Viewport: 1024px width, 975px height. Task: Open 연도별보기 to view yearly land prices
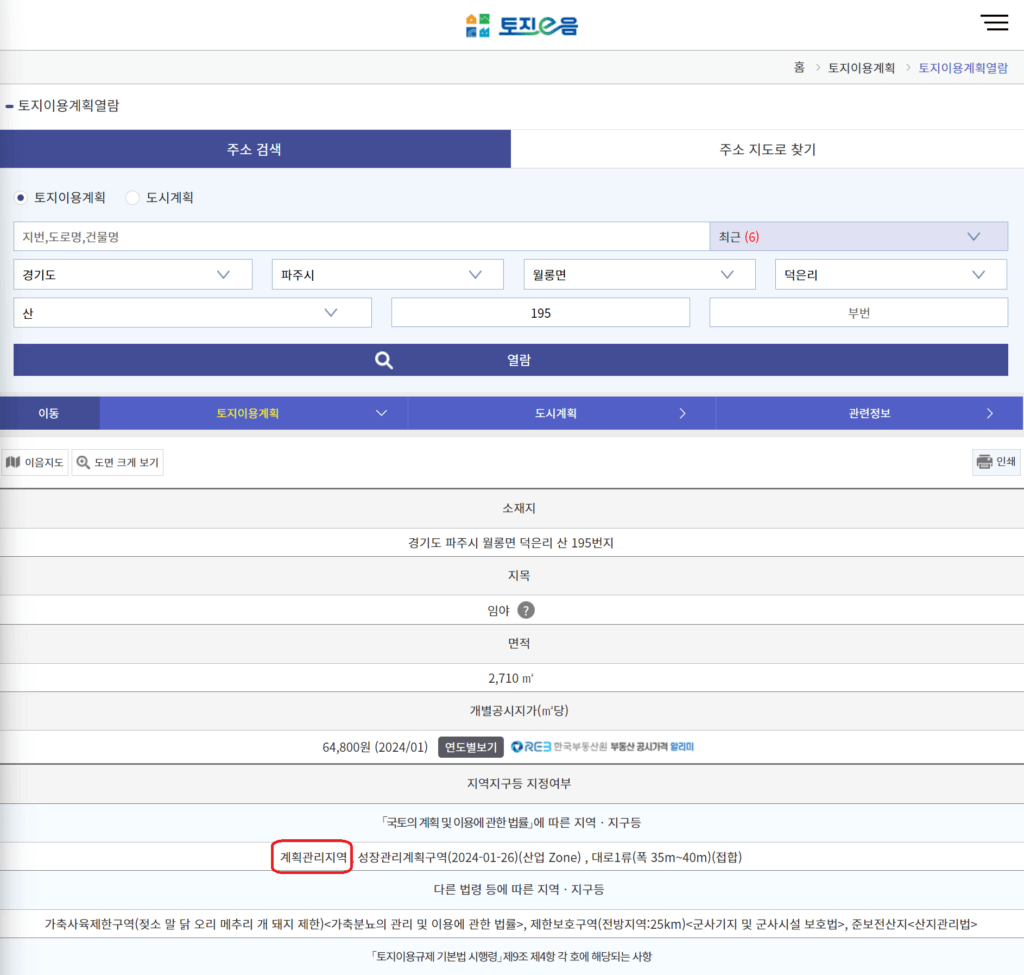coord(470,747)
